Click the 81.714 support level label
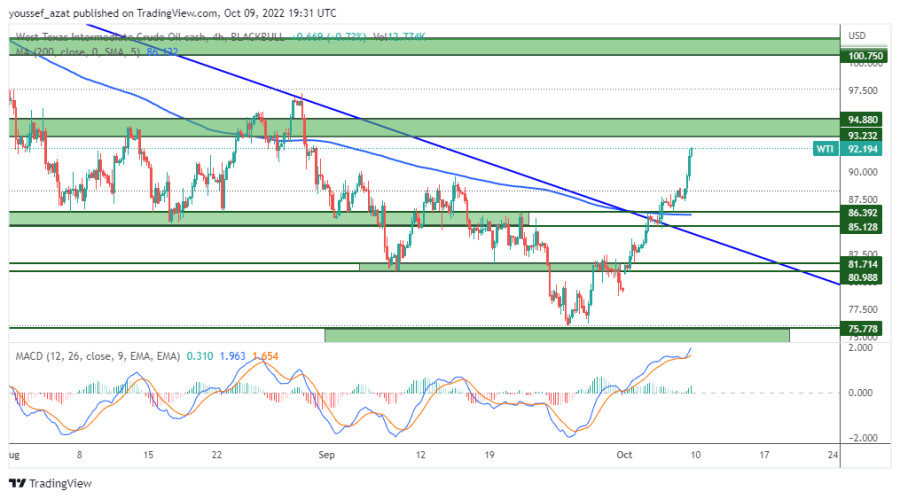 pos(864,263)
